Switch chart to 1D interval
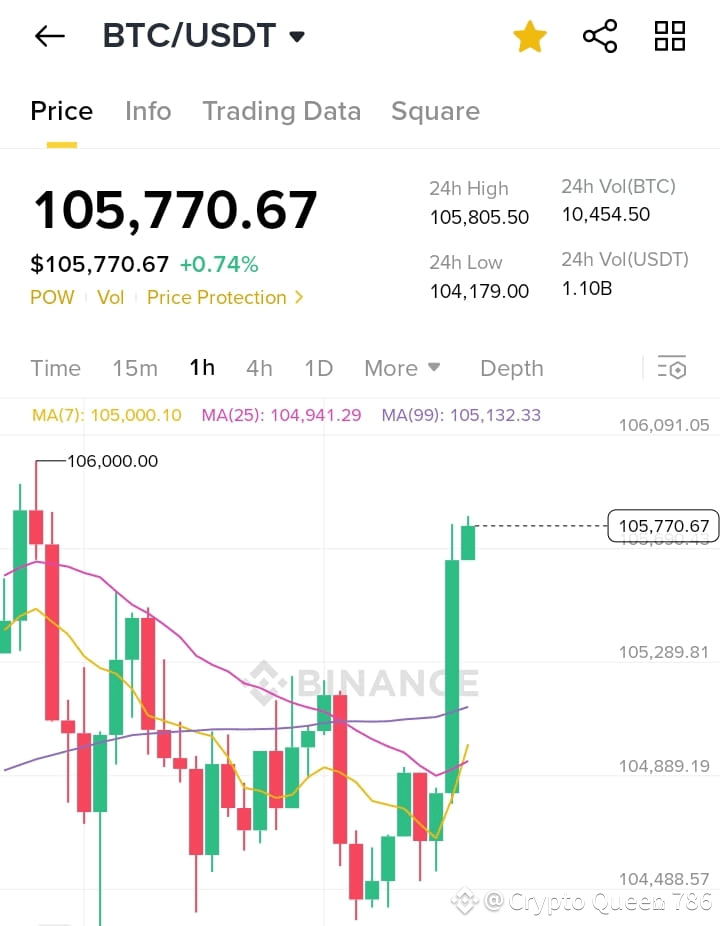Screen dimensions: 720x926 [318, 368]
